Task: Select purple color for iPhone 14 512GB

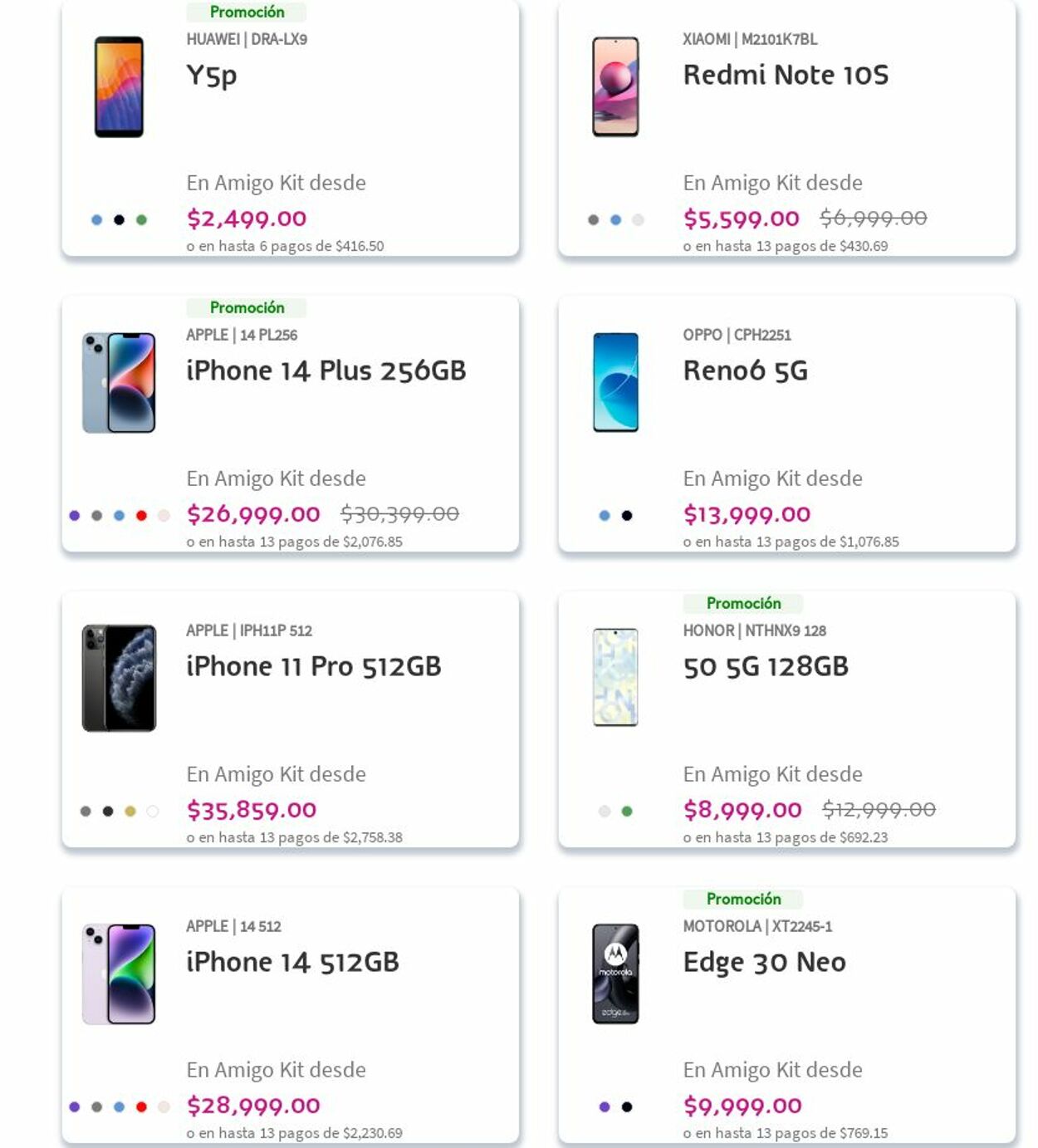Action: pos(75,1107)
